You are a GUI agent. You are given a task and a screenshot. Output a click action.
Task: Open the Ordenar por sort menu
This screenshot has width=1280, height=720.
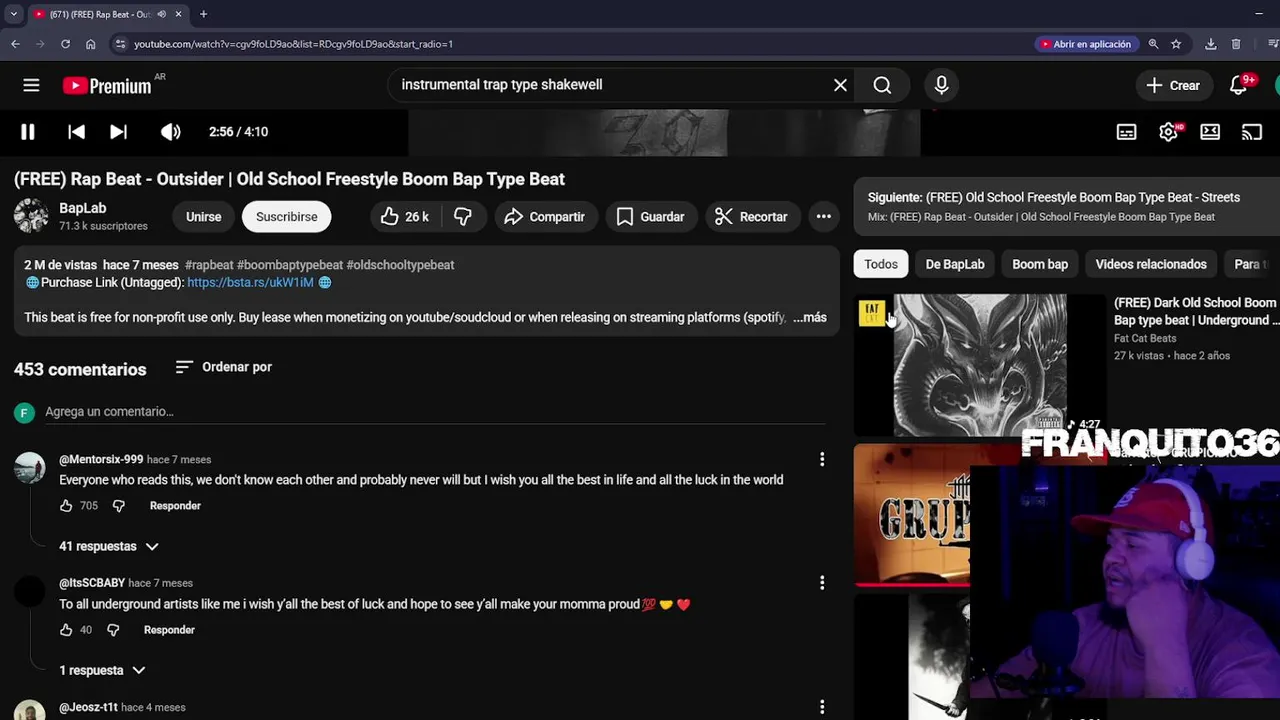pyautogui.click(x=224, y=367)
